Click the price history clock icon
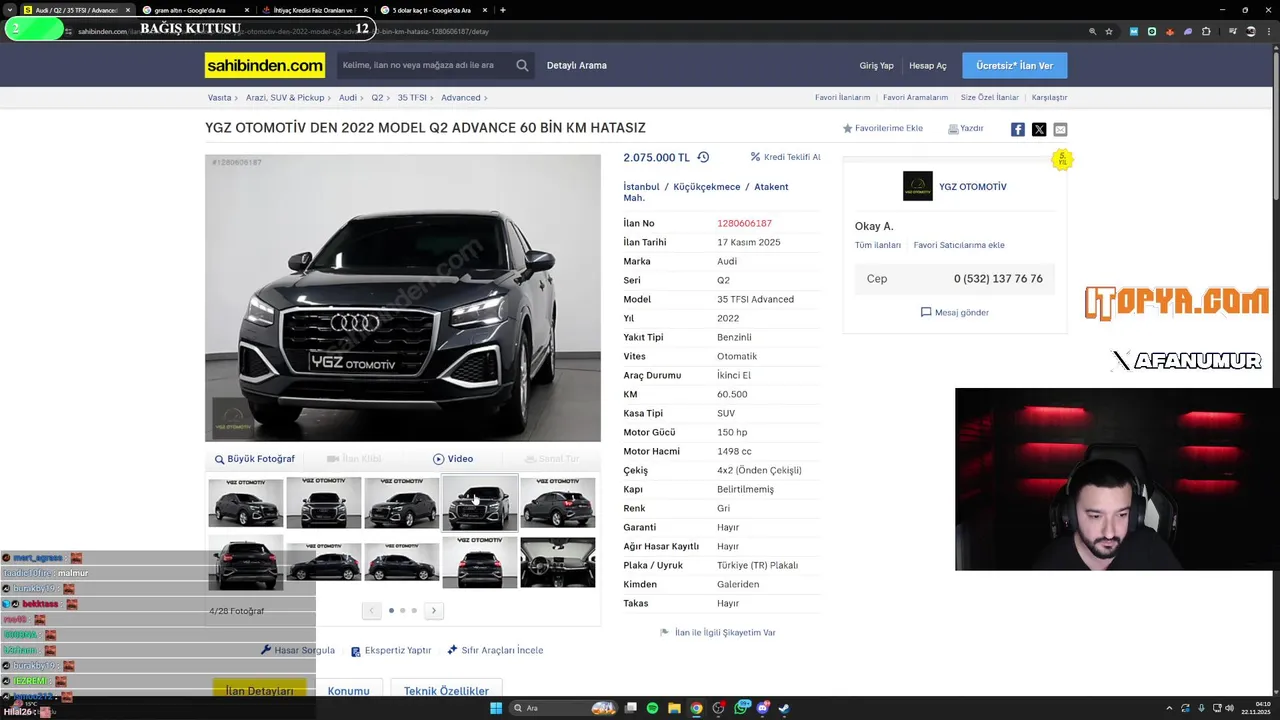Screen dimensions: 1280x720 point(703,157)
